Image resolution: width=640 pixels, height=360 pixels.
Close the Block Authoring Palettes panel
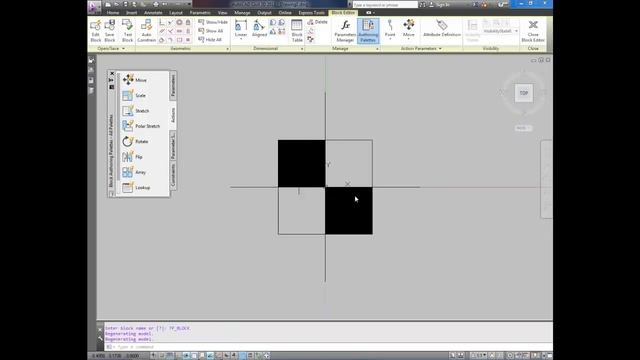point(112,73)
